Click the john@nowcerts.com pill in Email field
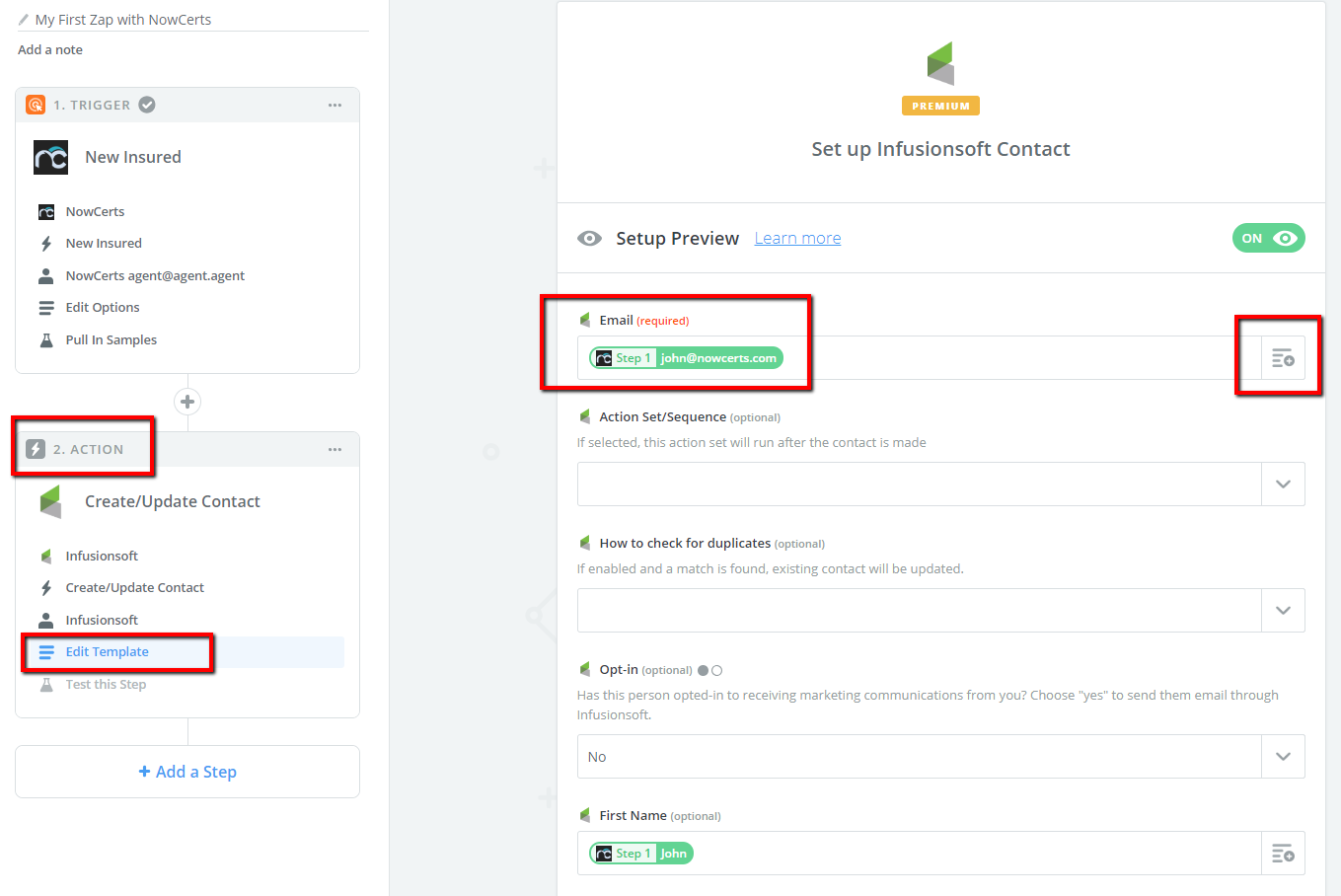This screenshot has height=896, width=1341. click(x=686, y=358)
